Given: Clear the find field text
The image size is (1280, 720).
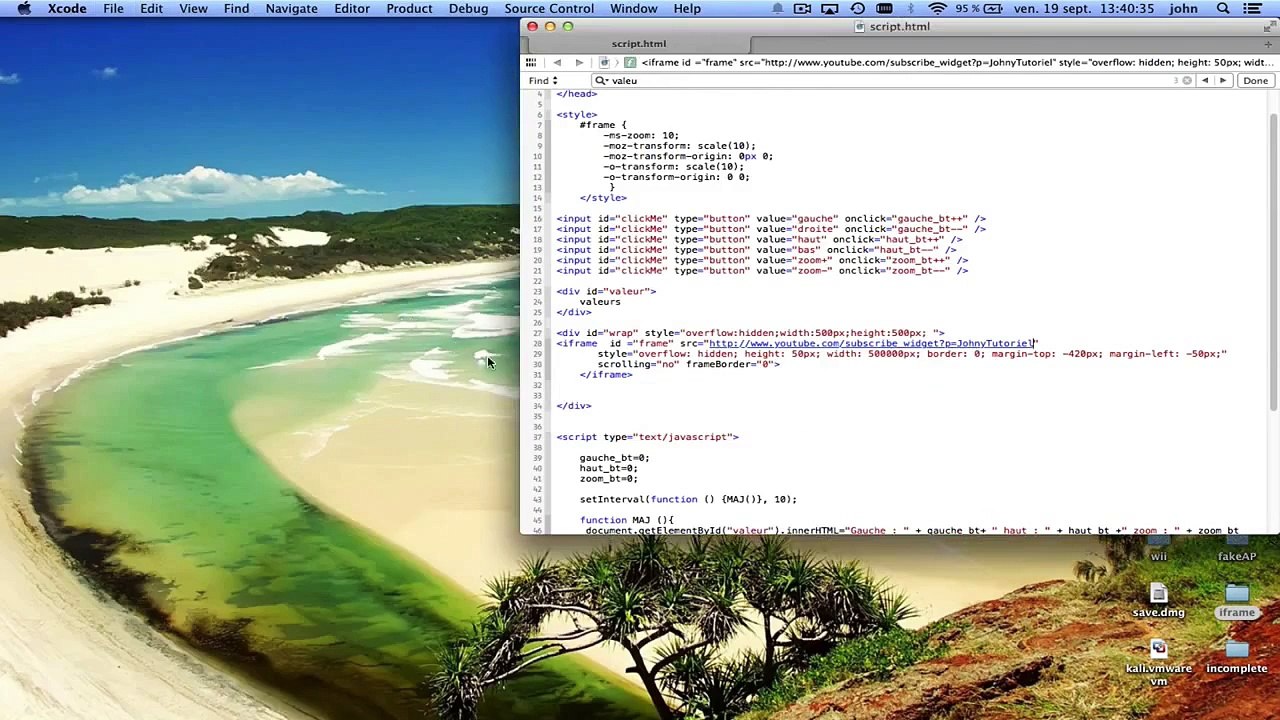Looking at the screenshot, I should pos(1187,81).
